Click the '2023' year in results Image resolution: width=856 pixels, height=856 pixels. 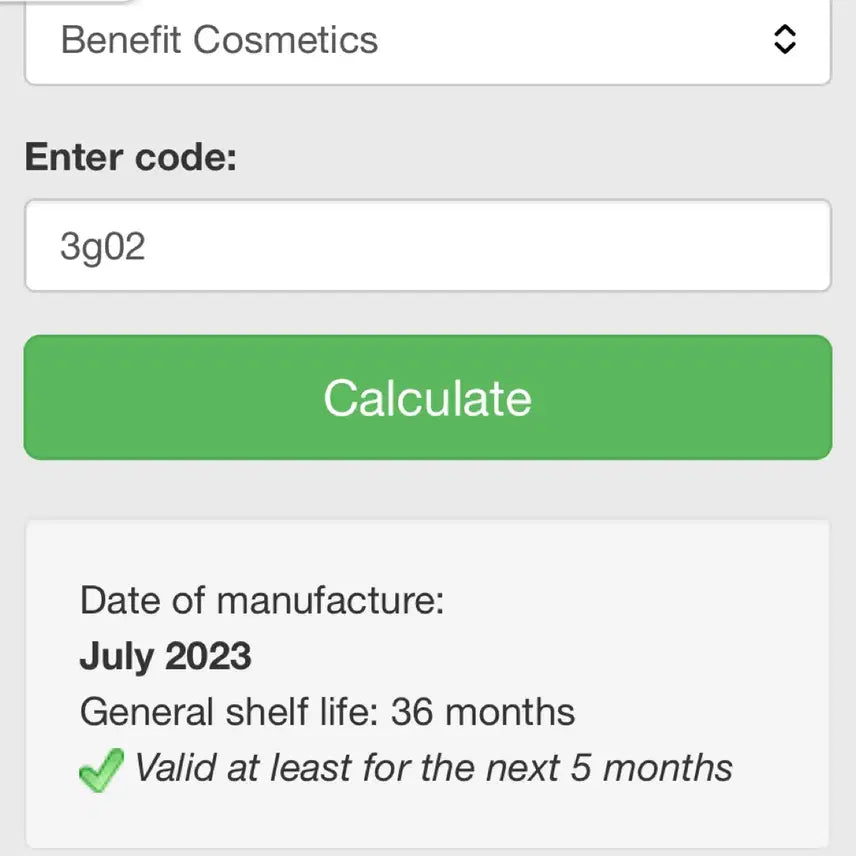[208, 657]
